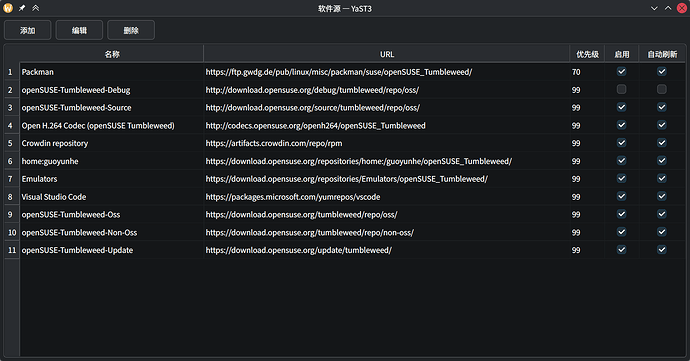Screen dimensions: 690x361
Task: Toggle Packman auto-refresh checkbox
Action: click(x=662, y=71)
